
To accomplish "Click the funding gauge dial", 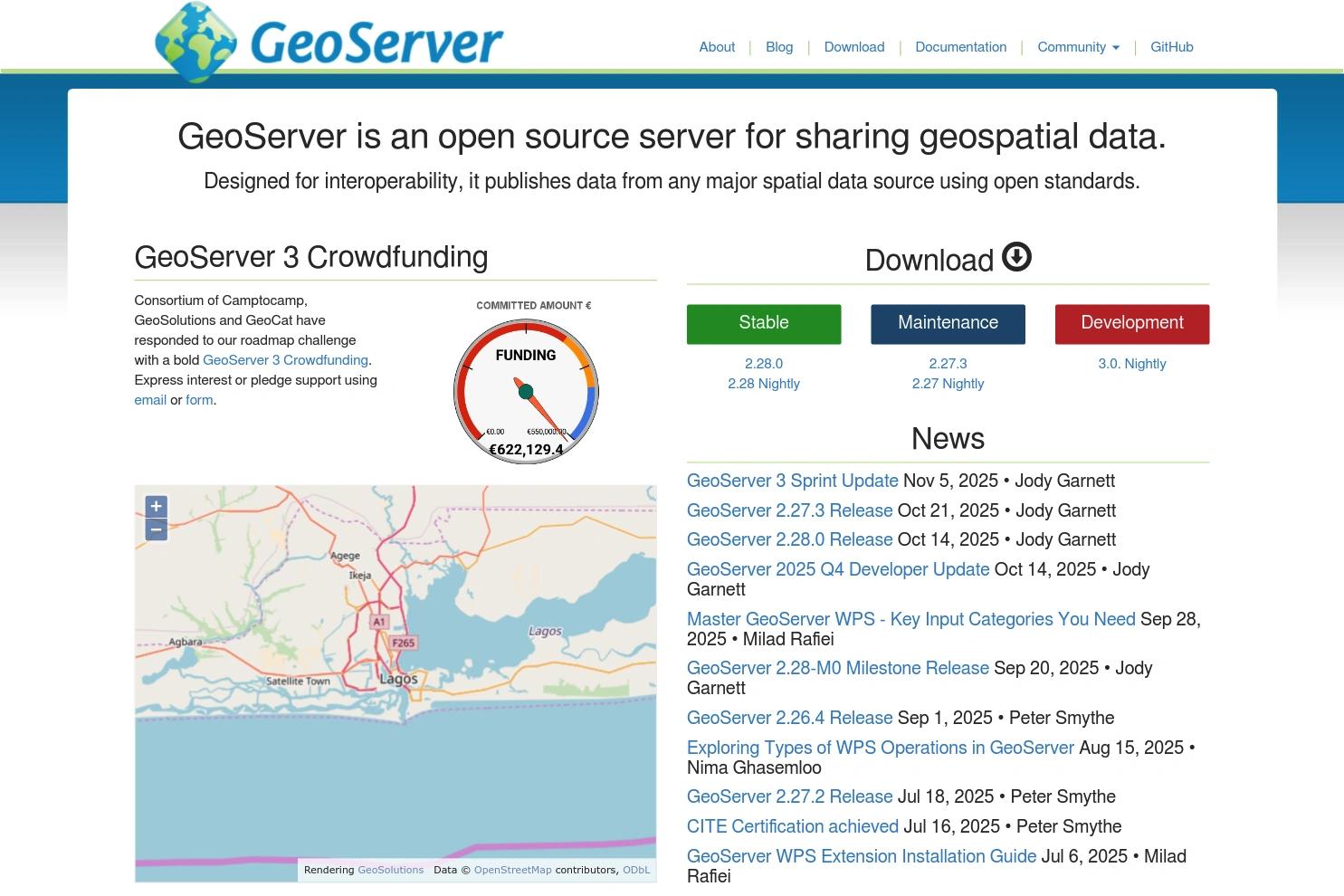I will tap(526, 391).
